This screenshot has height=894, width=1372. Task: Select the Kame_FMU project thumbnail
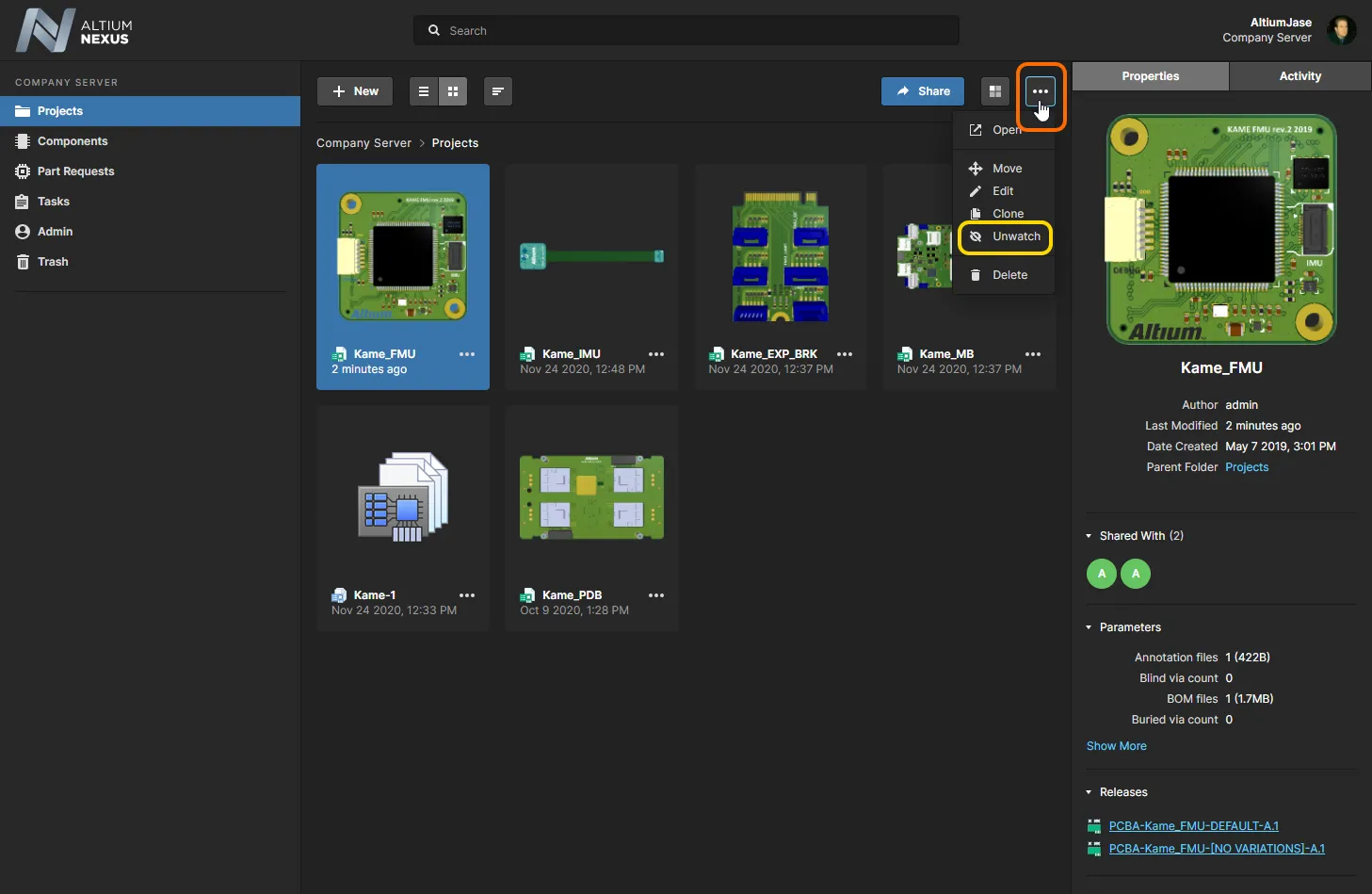[403, 256]
